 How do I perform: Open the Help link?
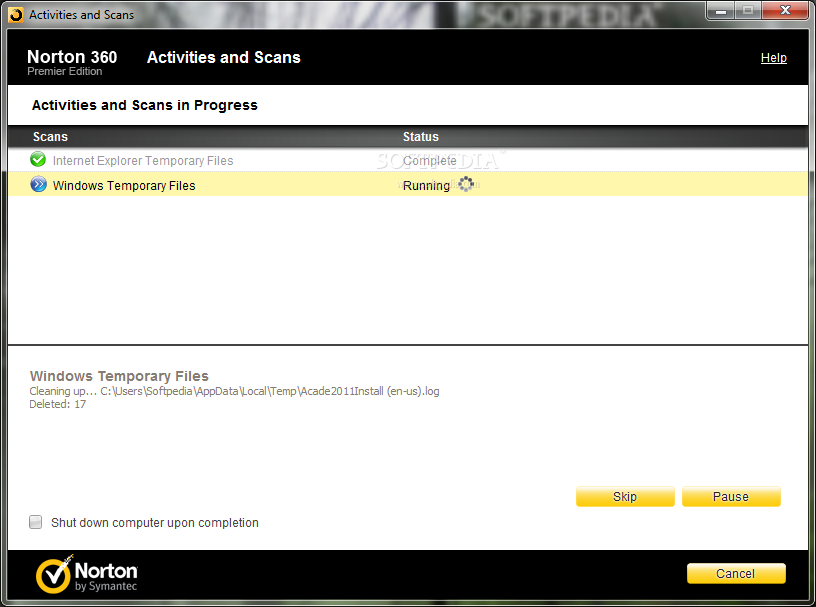pyautogui.click(x=773, y=58)
